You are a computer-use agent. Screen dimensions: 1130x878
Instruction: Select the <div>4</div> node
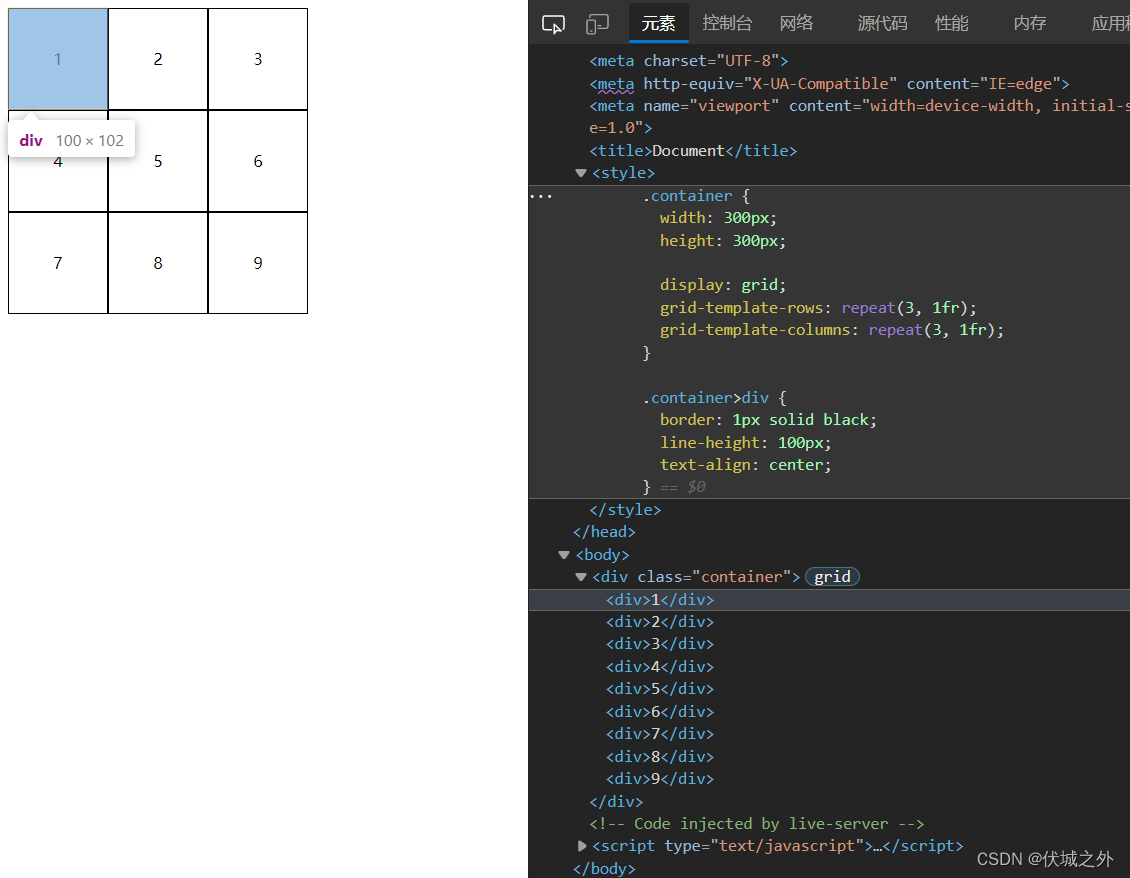(659, 667)
